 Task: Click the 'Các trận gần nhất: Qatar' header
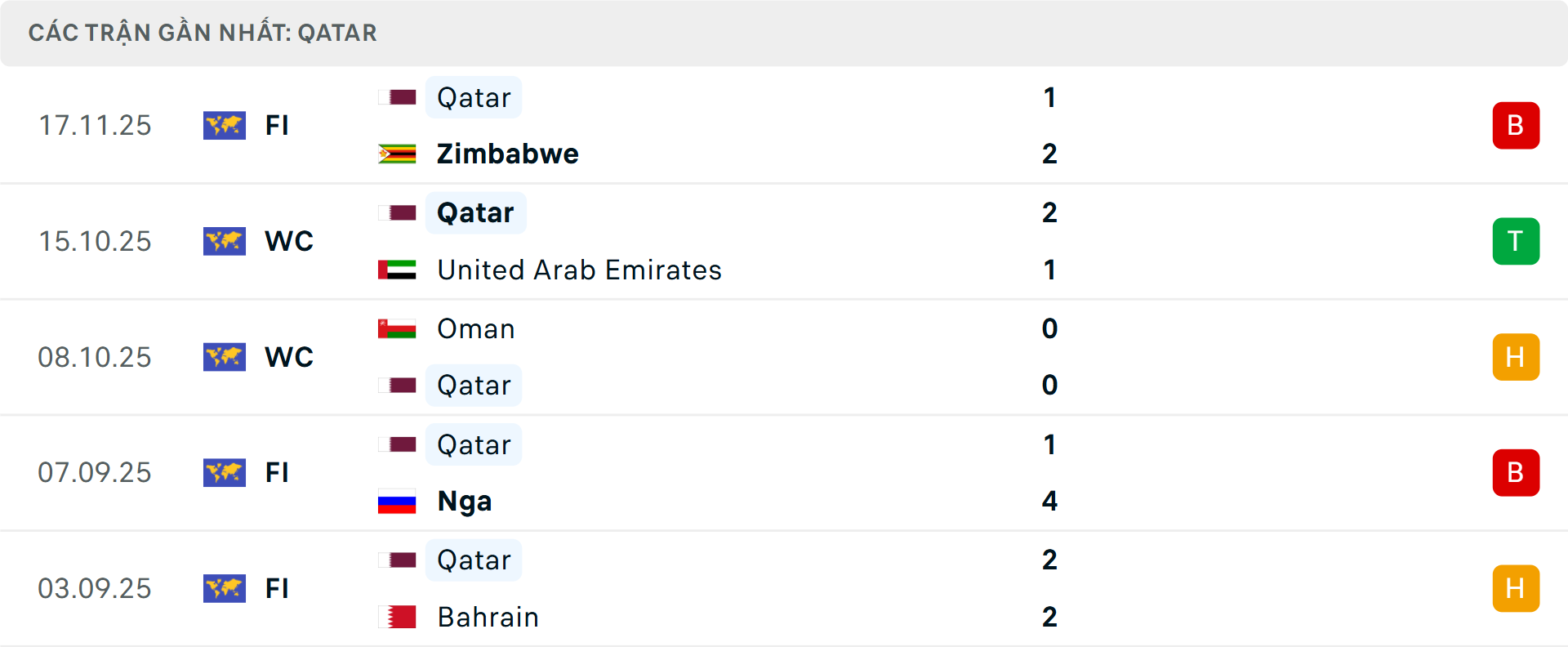pyautogui.click(x=203, y=33)
